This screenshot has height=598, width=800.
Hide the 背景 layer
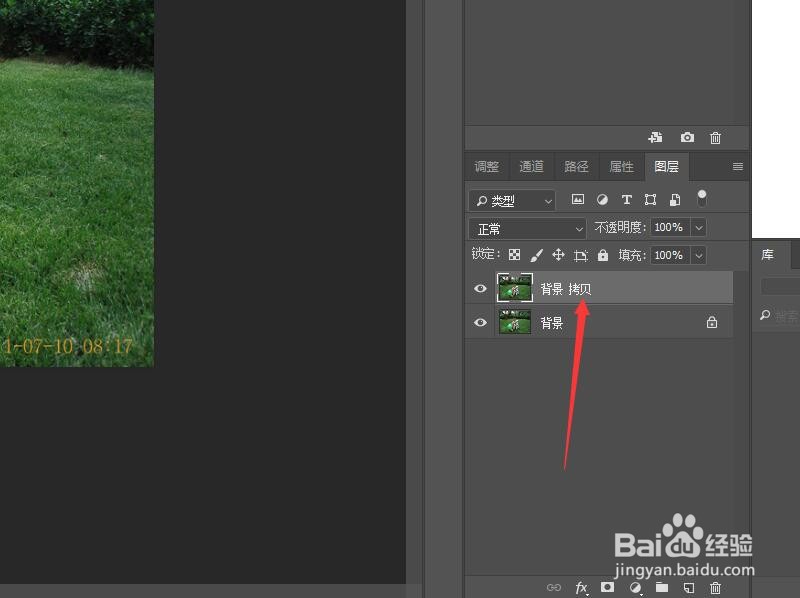click(481, 322)
